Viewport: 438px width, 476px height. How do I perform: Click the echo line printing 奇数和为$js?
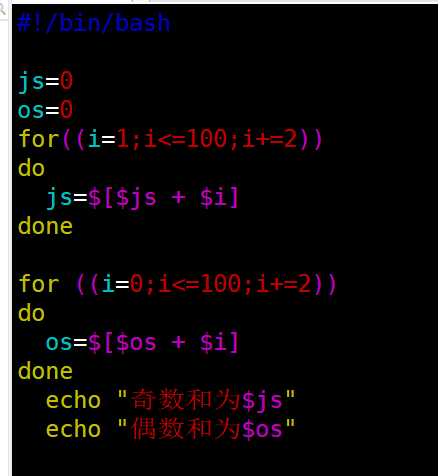click(x=170, y=400)
